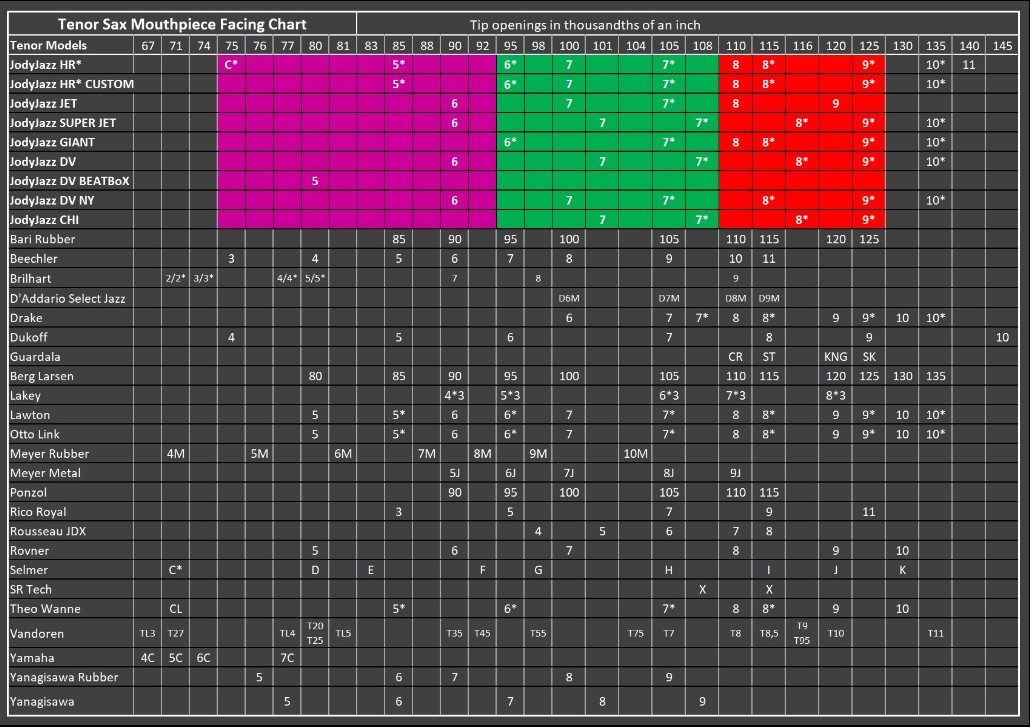Click the 'Tip openings in thousandths' header
Viewport: 1030px width, 727px height.
[x=585, y=24]
